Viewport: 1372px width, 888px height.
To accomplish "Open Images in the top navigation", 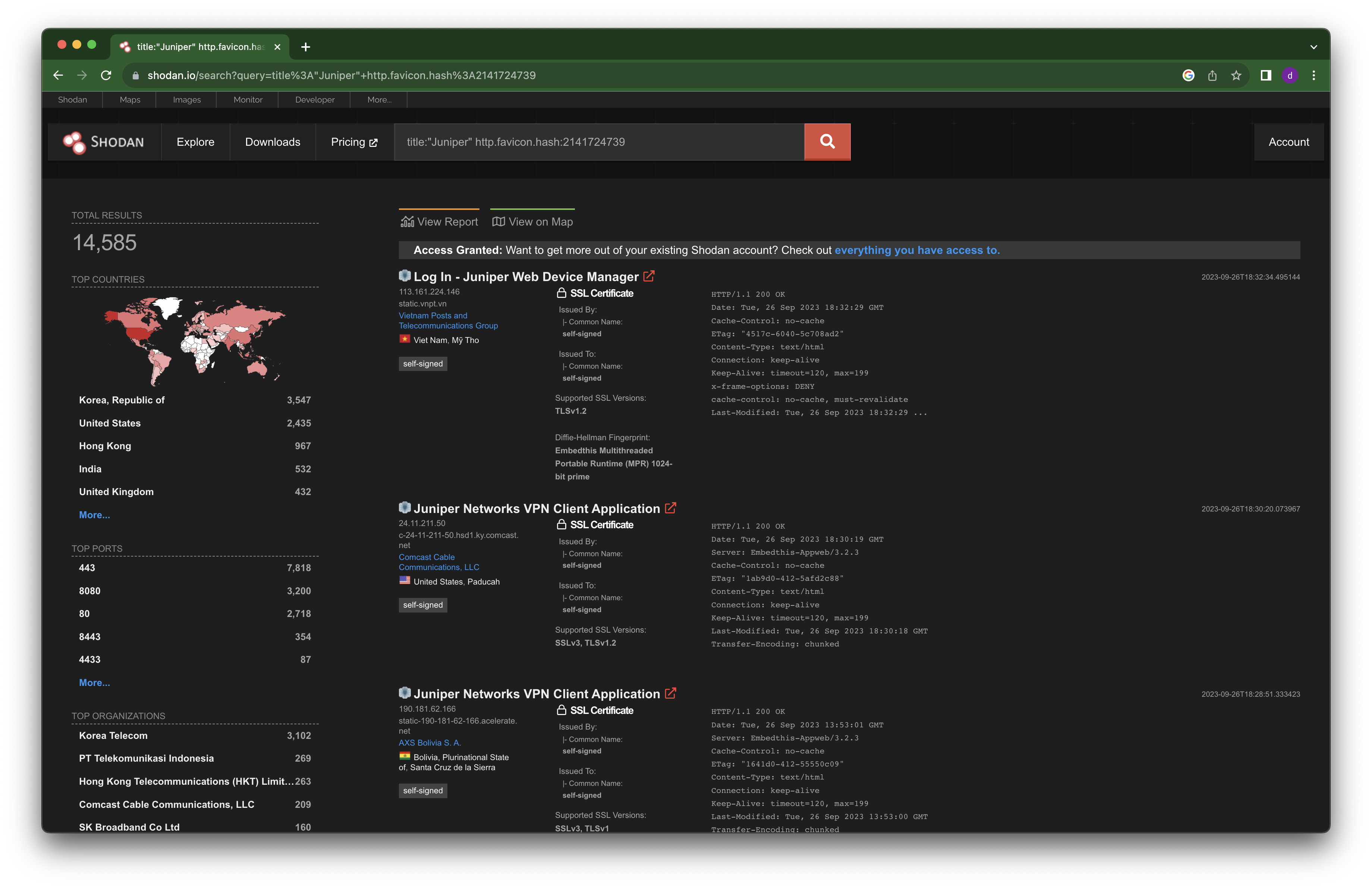I will [187, 100].
